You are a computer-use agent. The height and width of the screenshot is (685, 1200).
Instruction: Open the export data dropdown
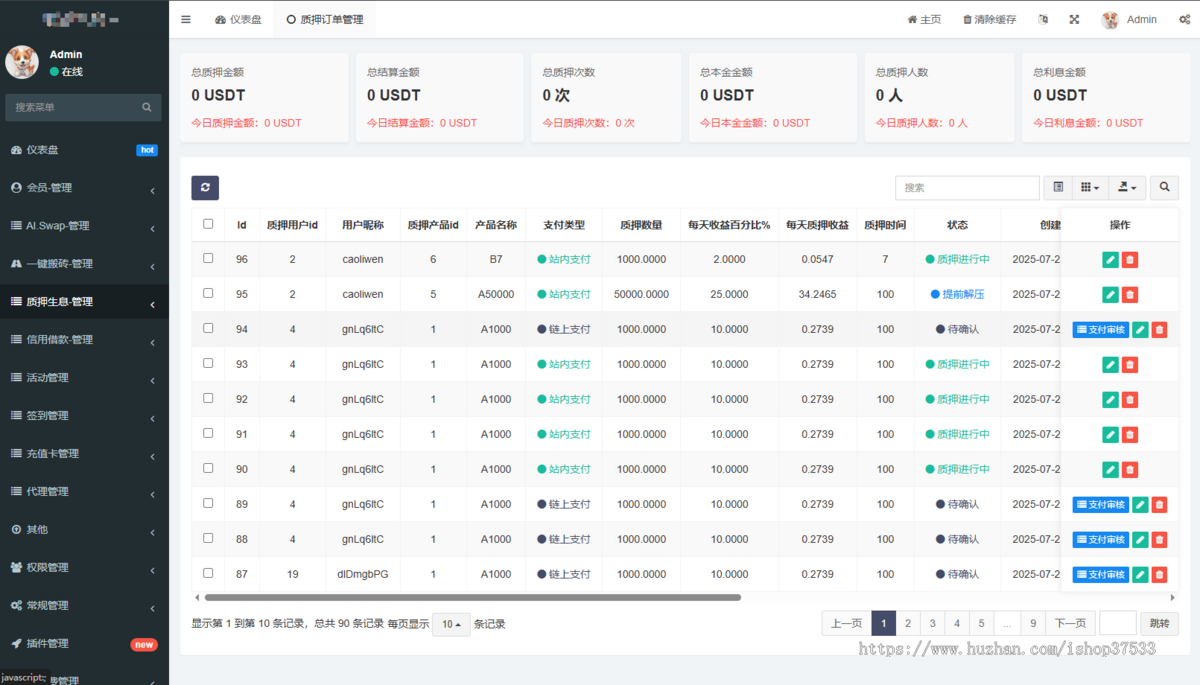1126,187
